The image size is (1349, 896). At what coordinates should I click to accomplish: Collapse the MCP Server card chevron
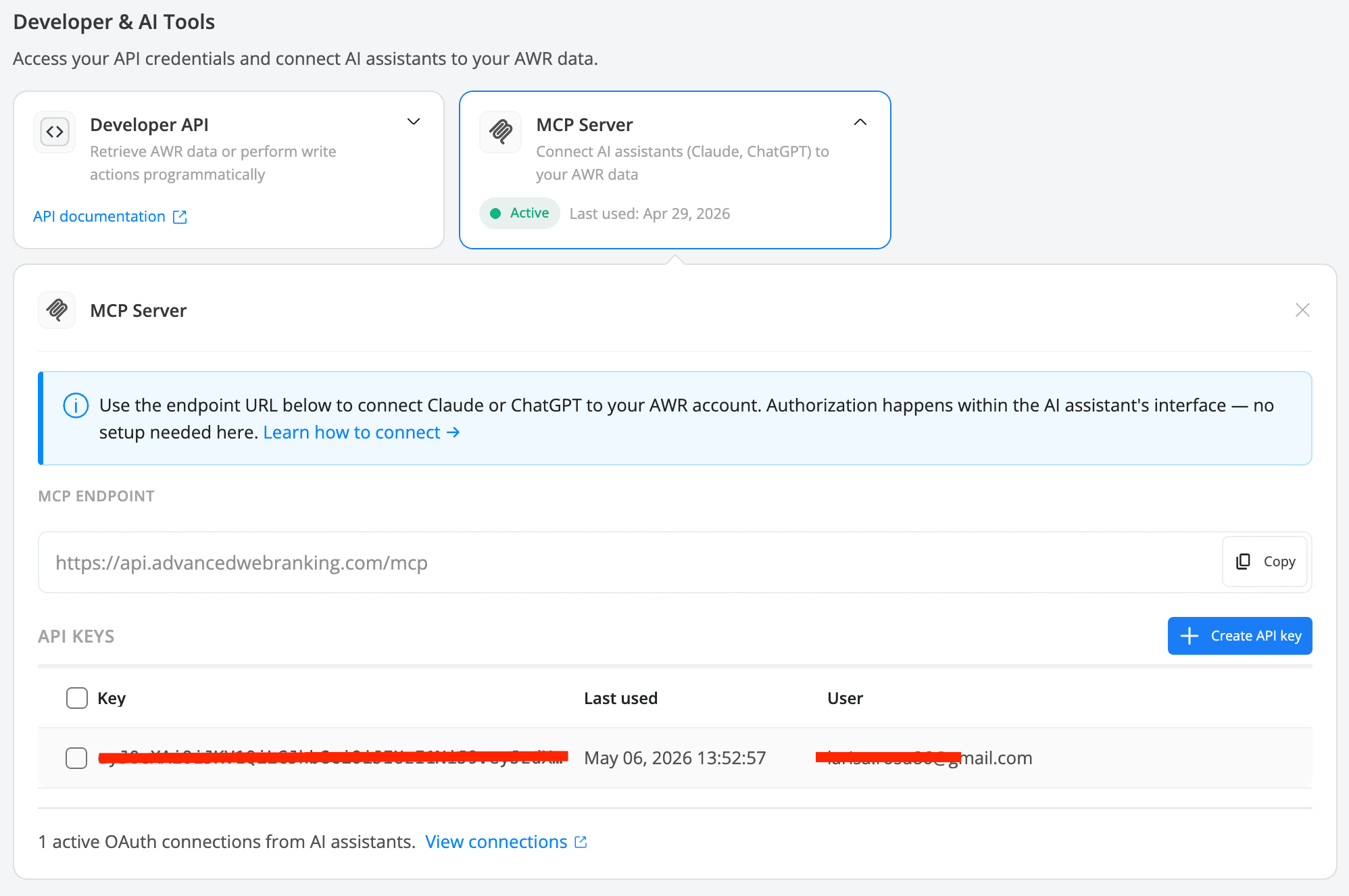[860, 122]
